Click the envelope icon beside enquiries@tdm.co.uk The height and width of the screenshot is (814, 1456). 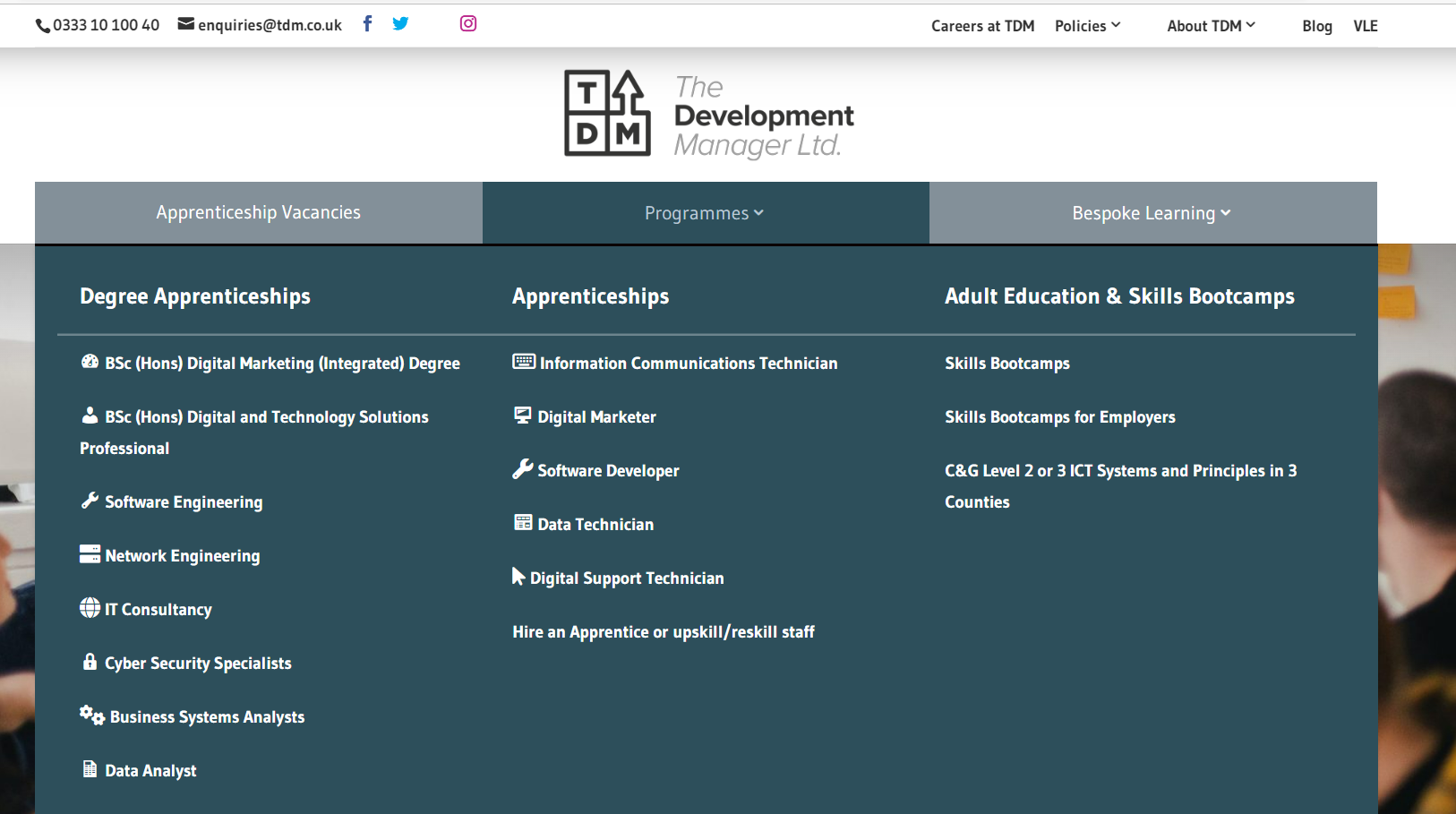coord(186,24)
